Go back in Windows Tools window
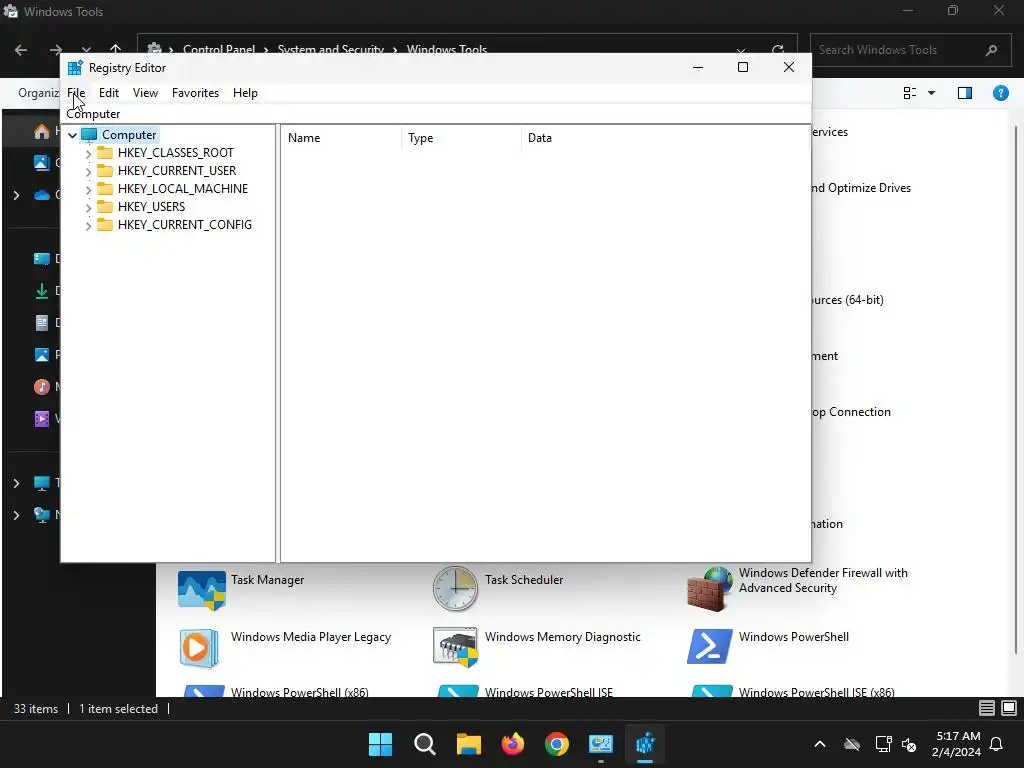 (21, 50)
